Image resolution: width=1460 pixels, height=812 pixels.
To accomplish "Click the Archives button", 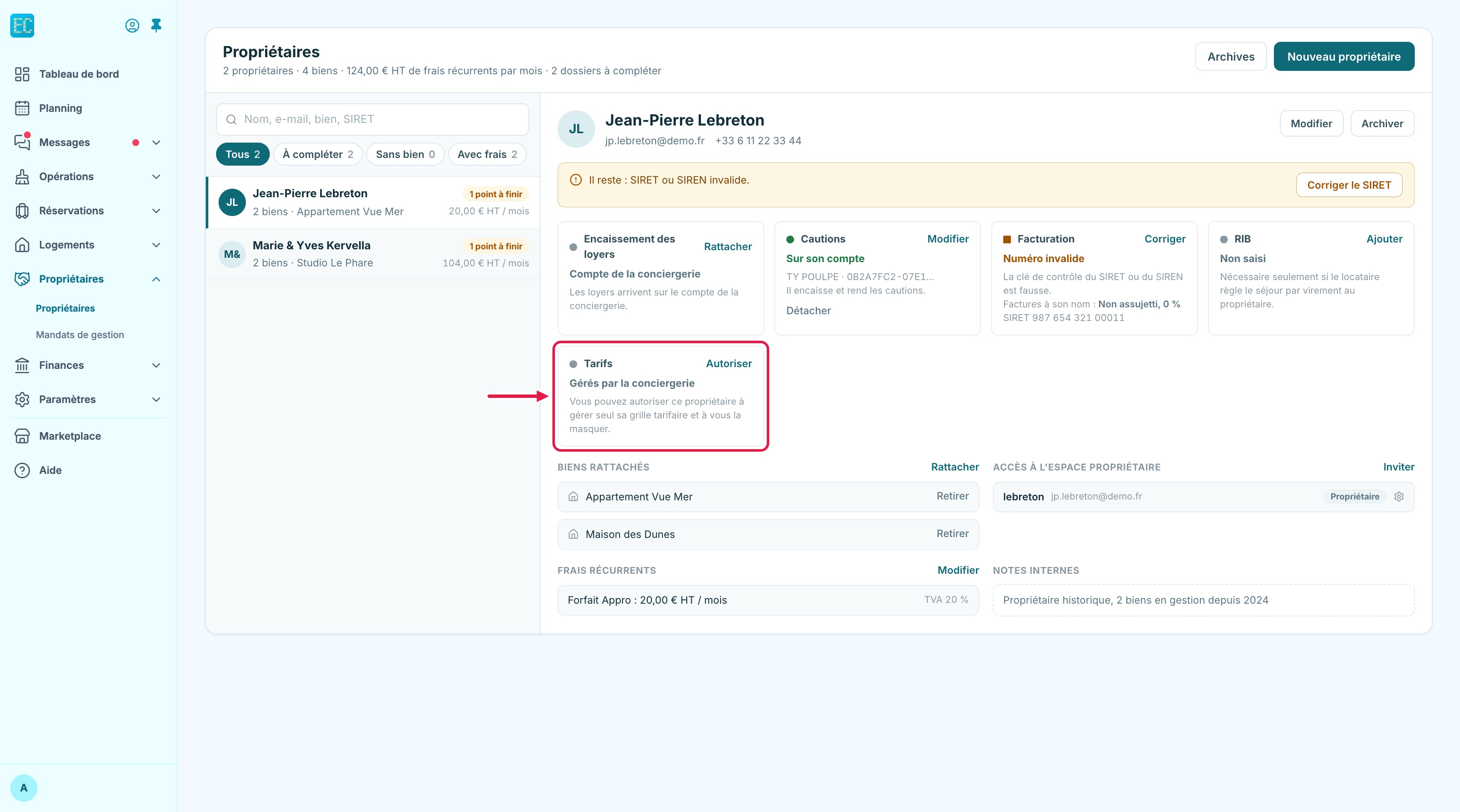I will (x=1231, y=57).
